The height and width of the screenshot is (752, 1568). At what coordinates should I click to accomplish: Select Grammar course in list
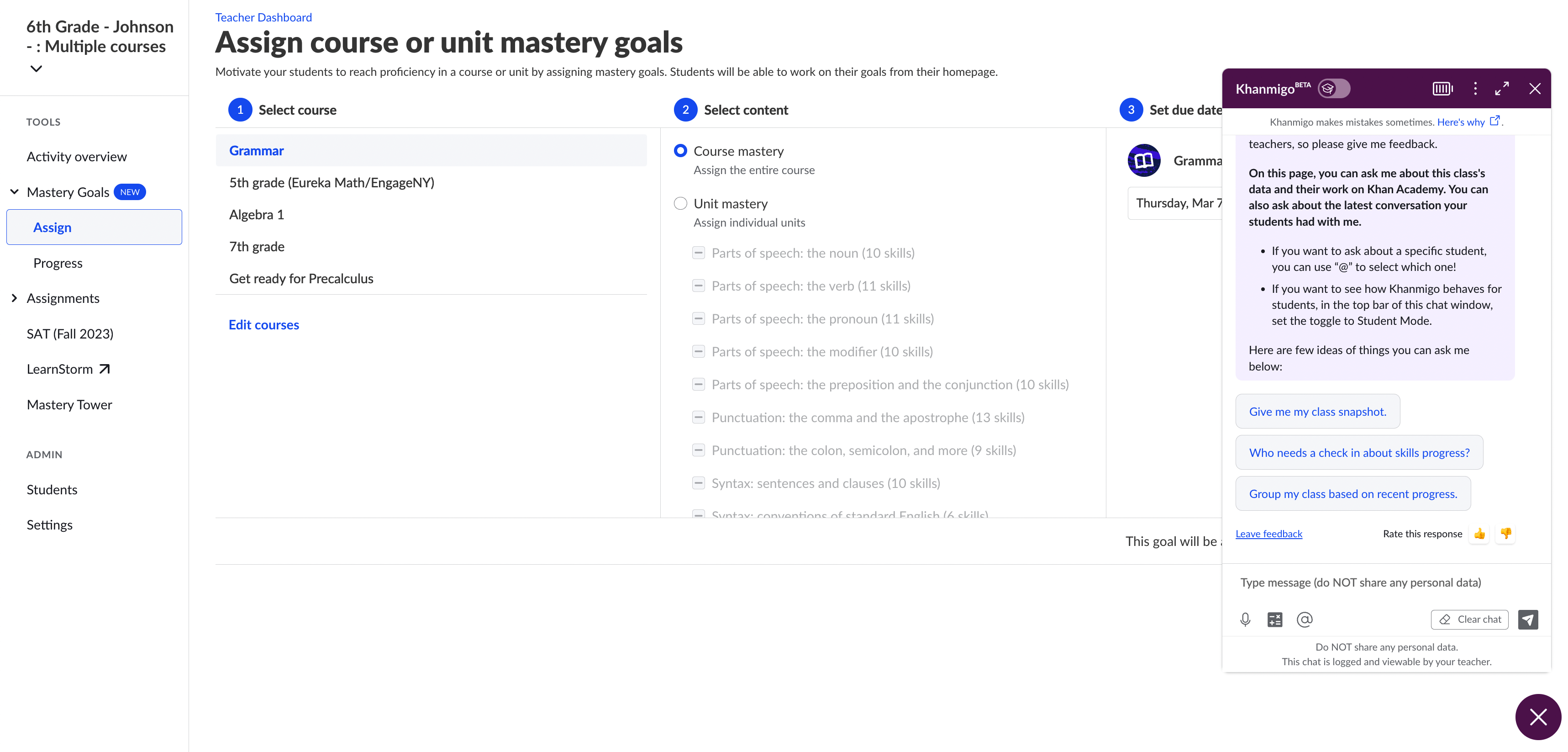tap(431, 150)
